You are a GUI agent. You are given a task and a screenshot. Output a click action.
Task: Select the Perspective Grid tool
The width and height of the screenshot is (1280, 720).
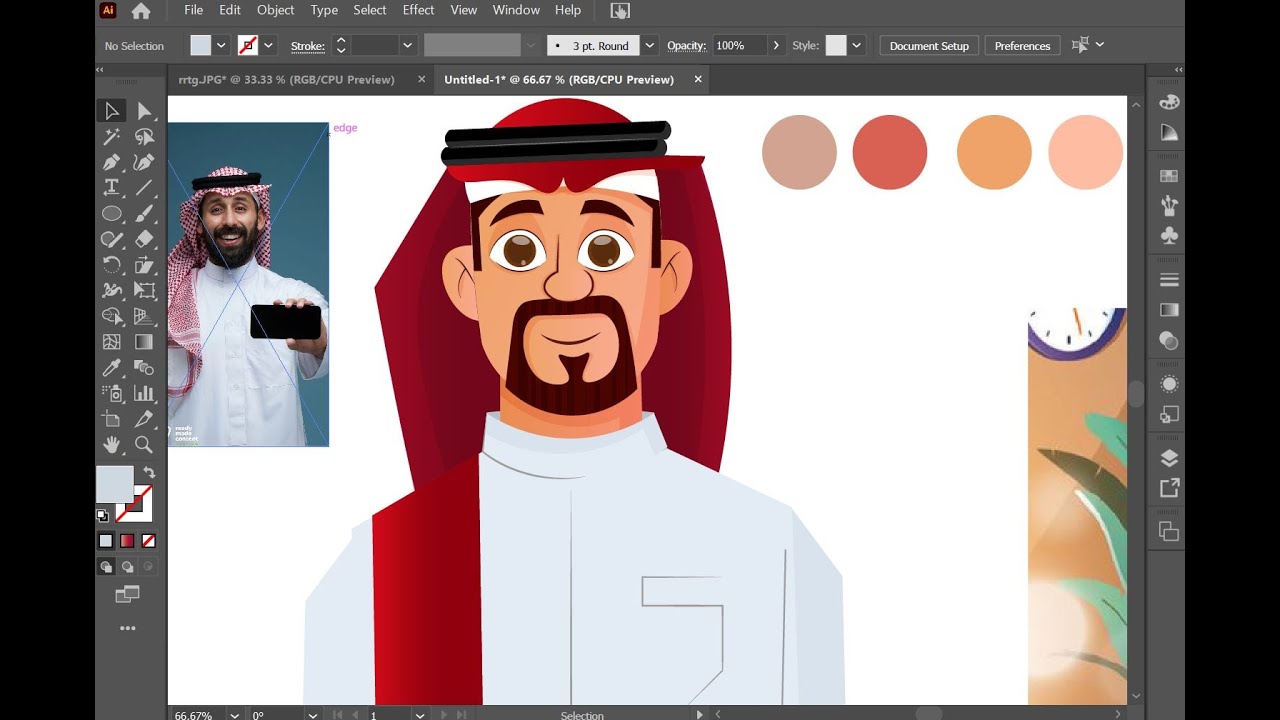pyautogui.click(x=144, y=317)
